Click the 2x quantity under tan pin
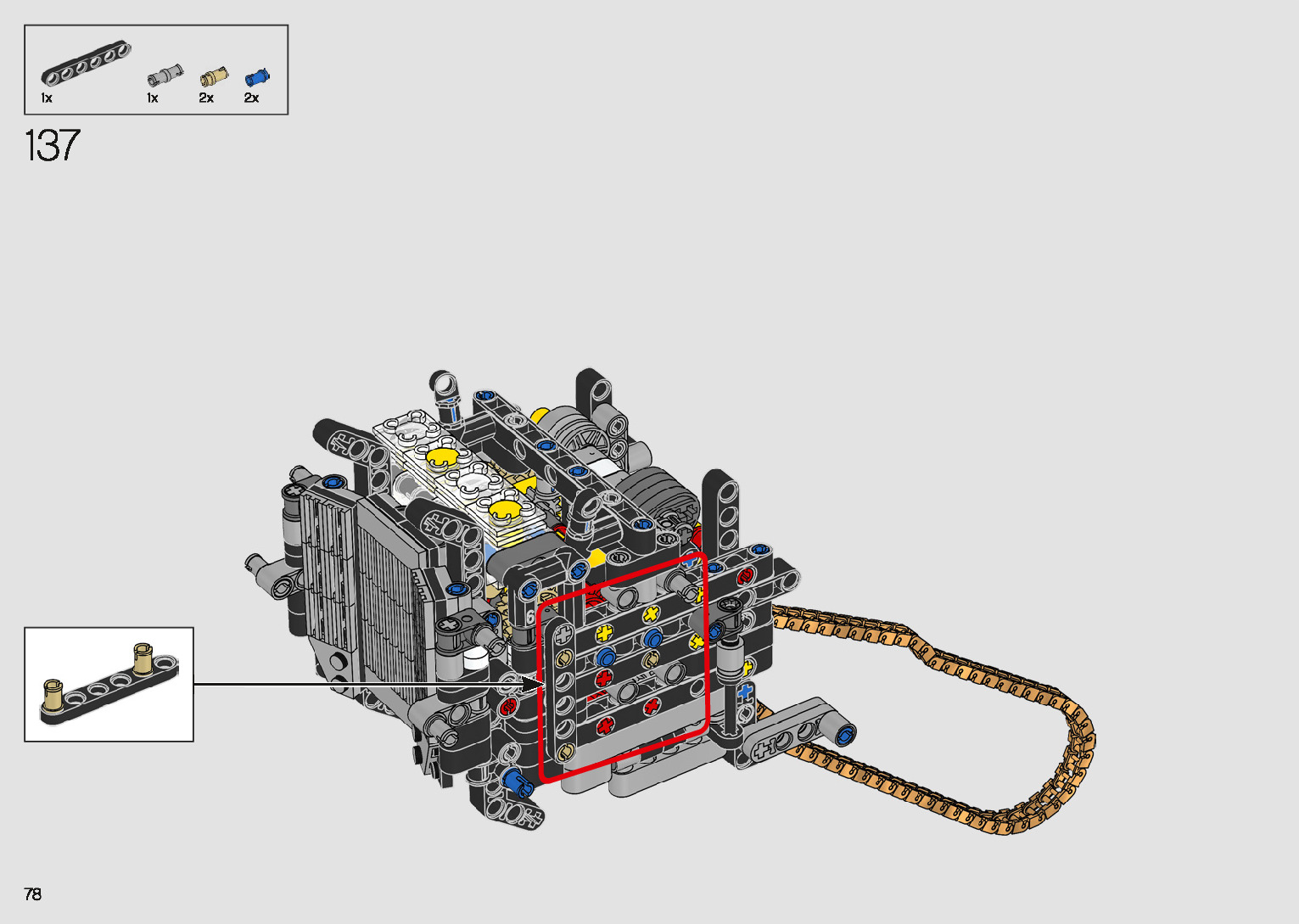 coord(206,98)
